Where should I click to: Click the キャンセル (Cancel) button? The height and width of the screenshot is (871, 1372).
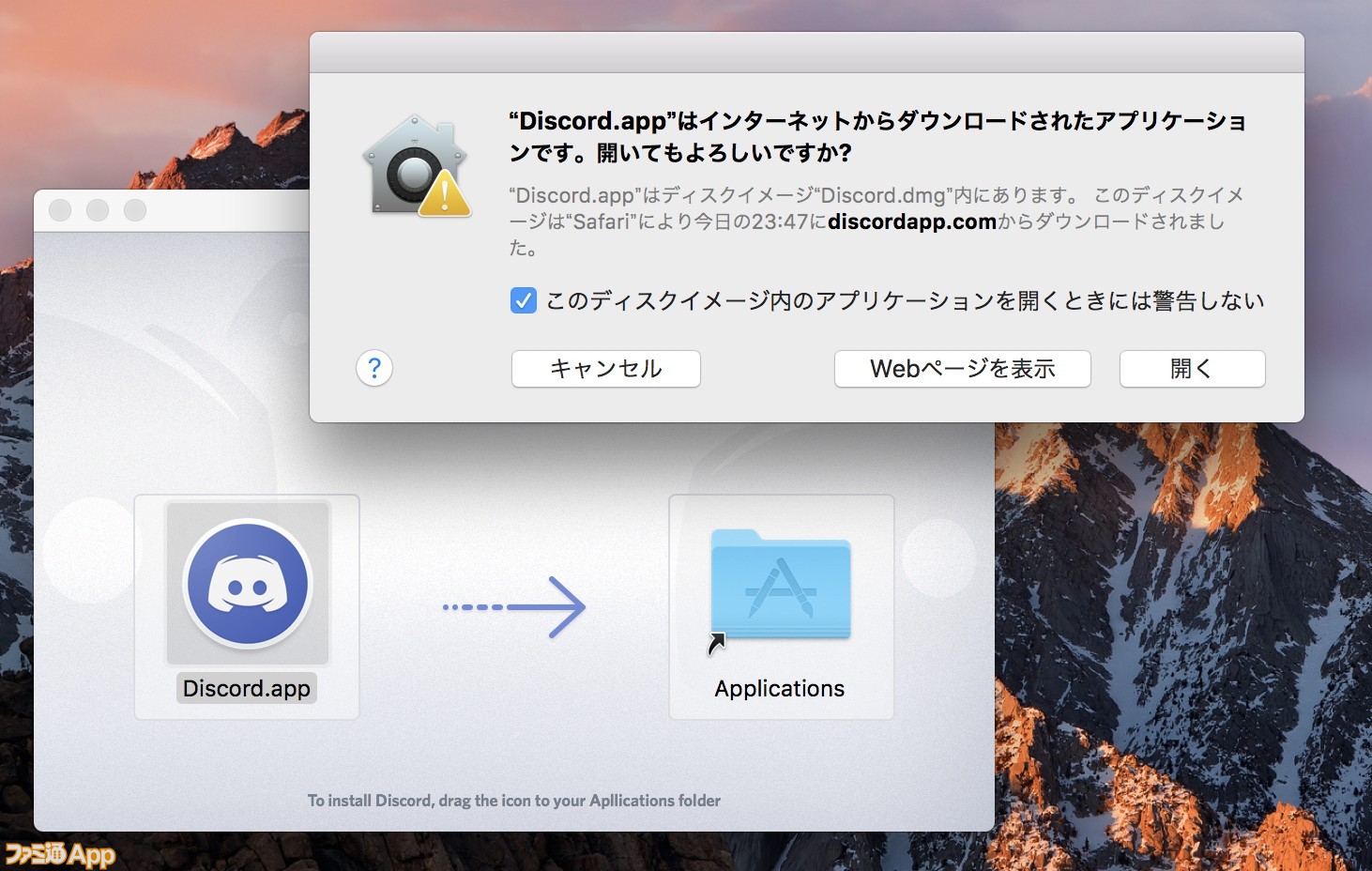pyautogui.click(x=605, y=369)
